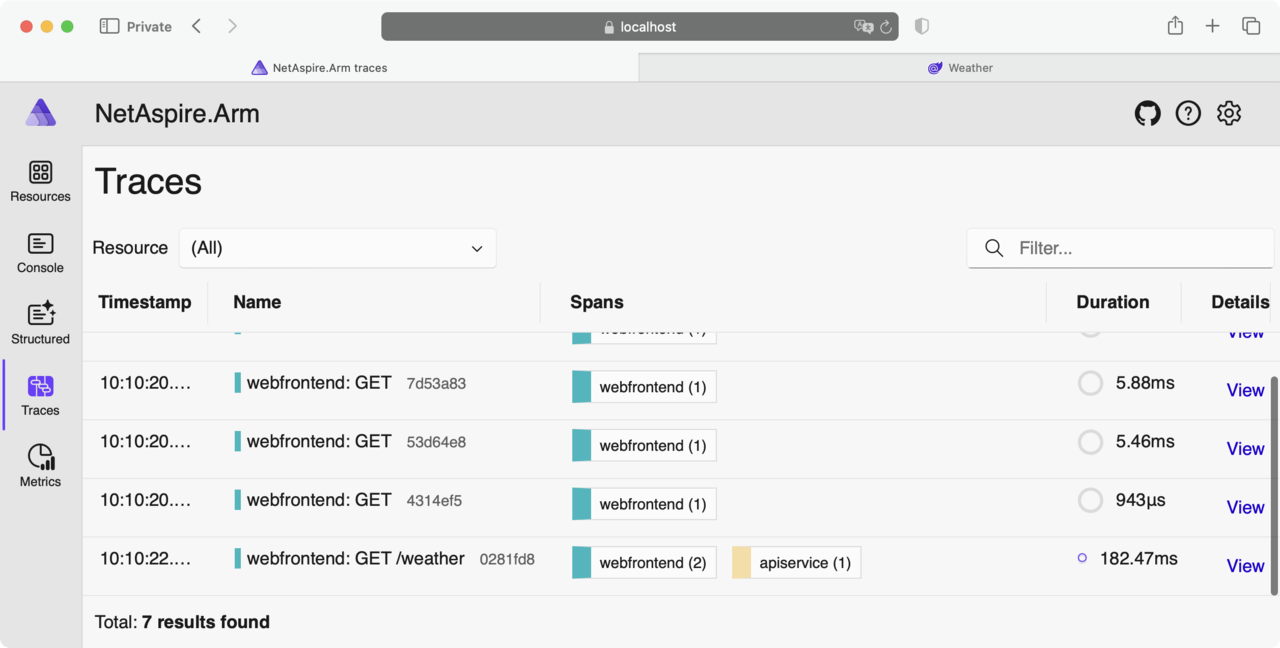Open the GitHub repository icon
Viewport: 1280px width, 648px height.
[x=1147, y=114]
